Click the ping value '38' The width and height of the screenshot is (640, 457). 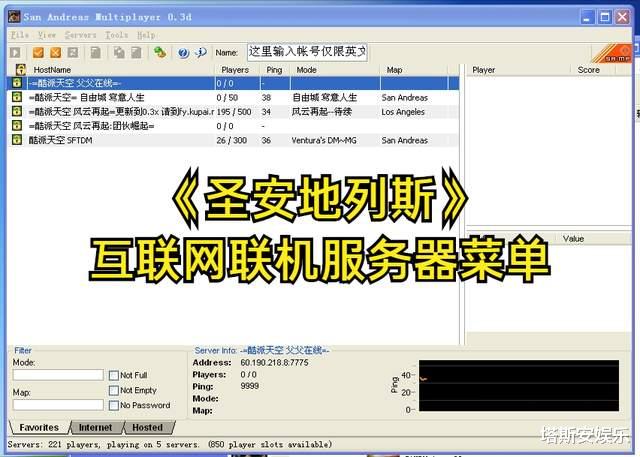(x=266, y=97)
